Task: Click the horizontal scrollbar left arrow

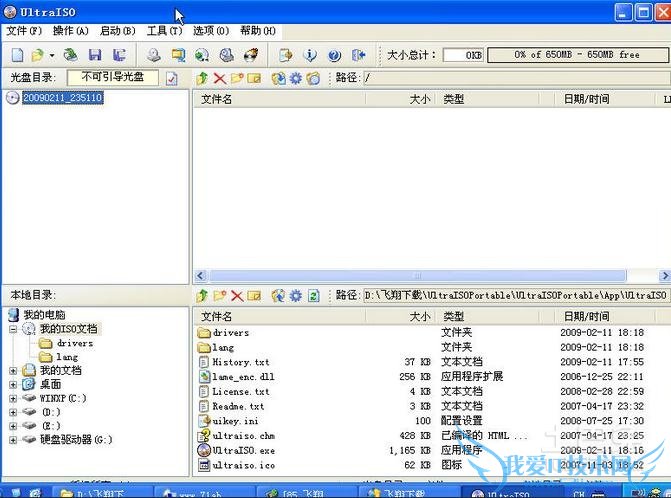Action: [201, 276]
